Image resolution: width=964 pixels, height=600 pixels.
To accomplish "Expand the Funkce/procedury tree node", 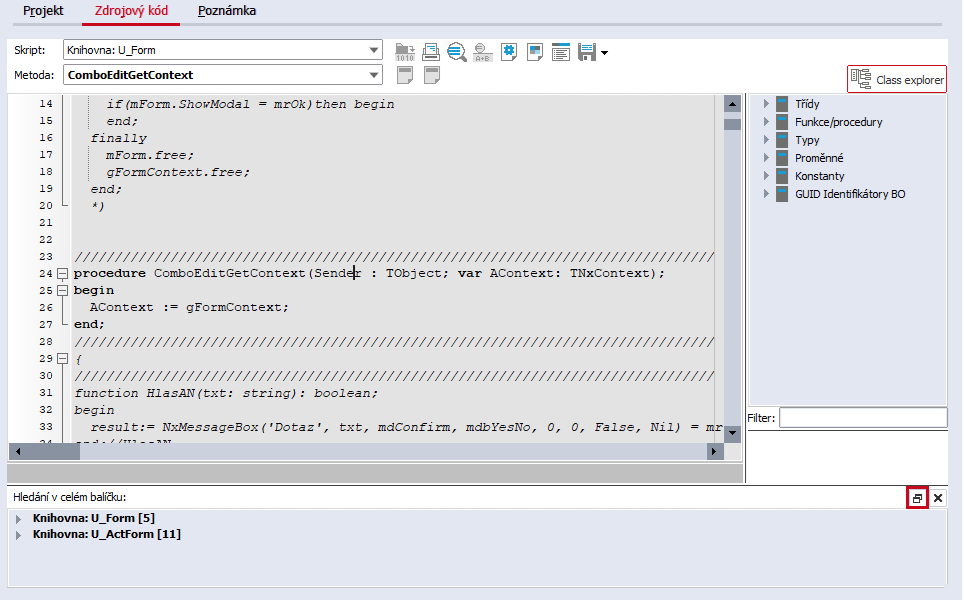I will click(766, 122).
